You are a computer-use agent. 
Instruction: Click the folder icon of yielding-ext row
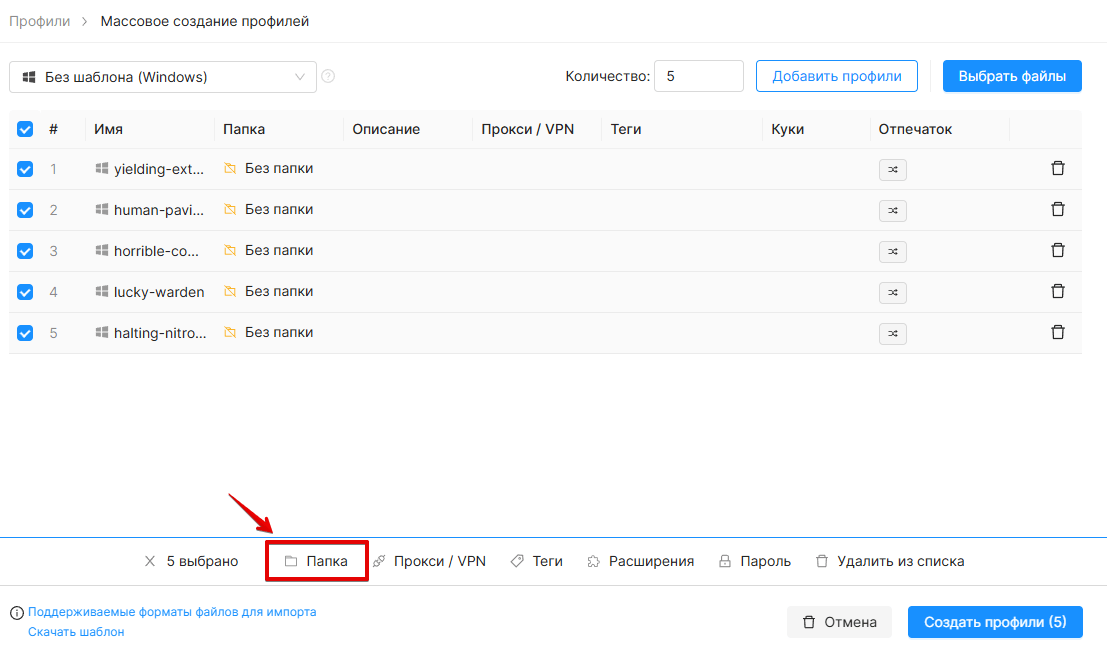(230, 168)
